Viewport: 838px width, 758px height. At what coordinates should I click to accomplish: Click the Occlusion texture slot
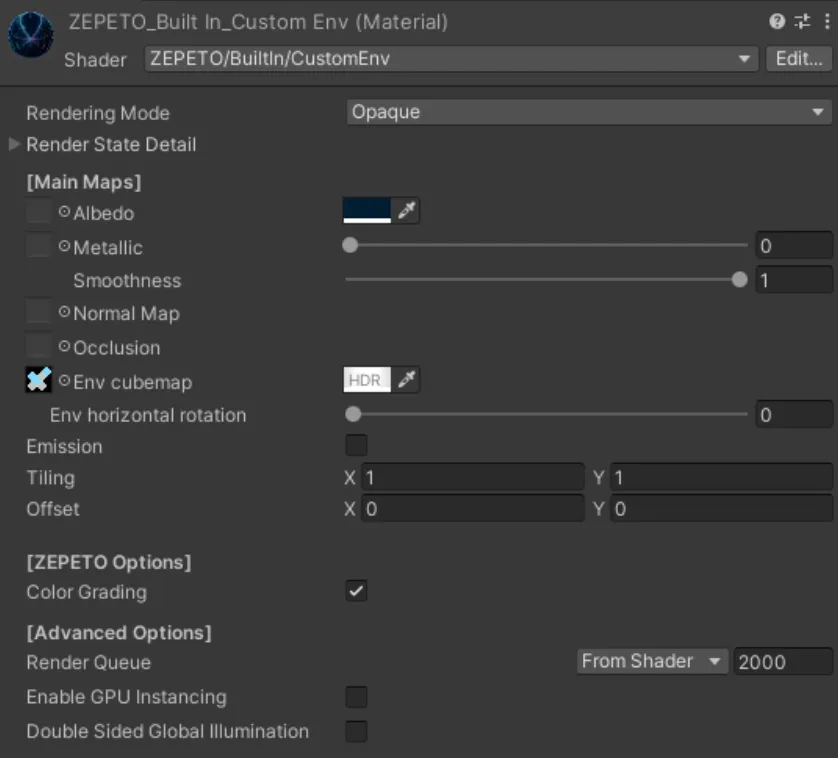tap(38, 345)
